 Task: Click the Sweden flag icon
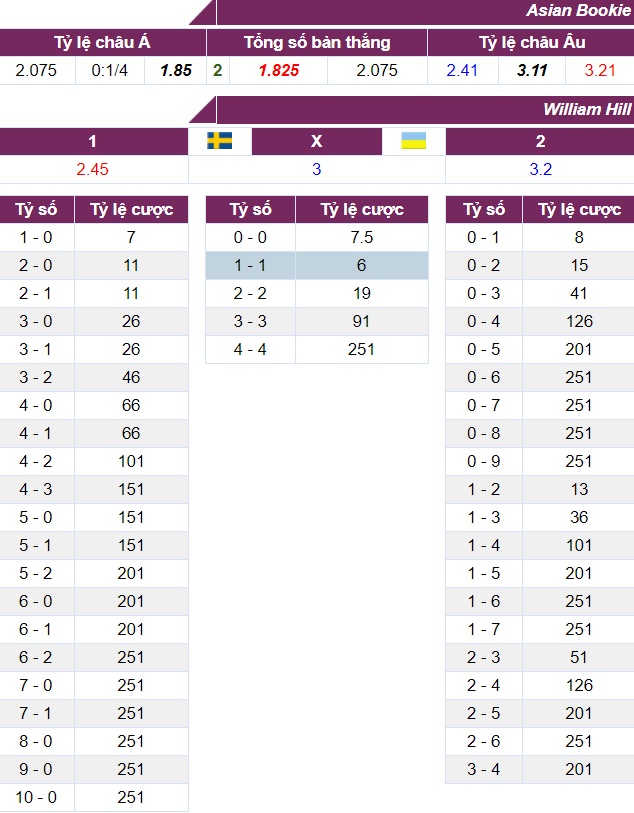coord(220,141)
